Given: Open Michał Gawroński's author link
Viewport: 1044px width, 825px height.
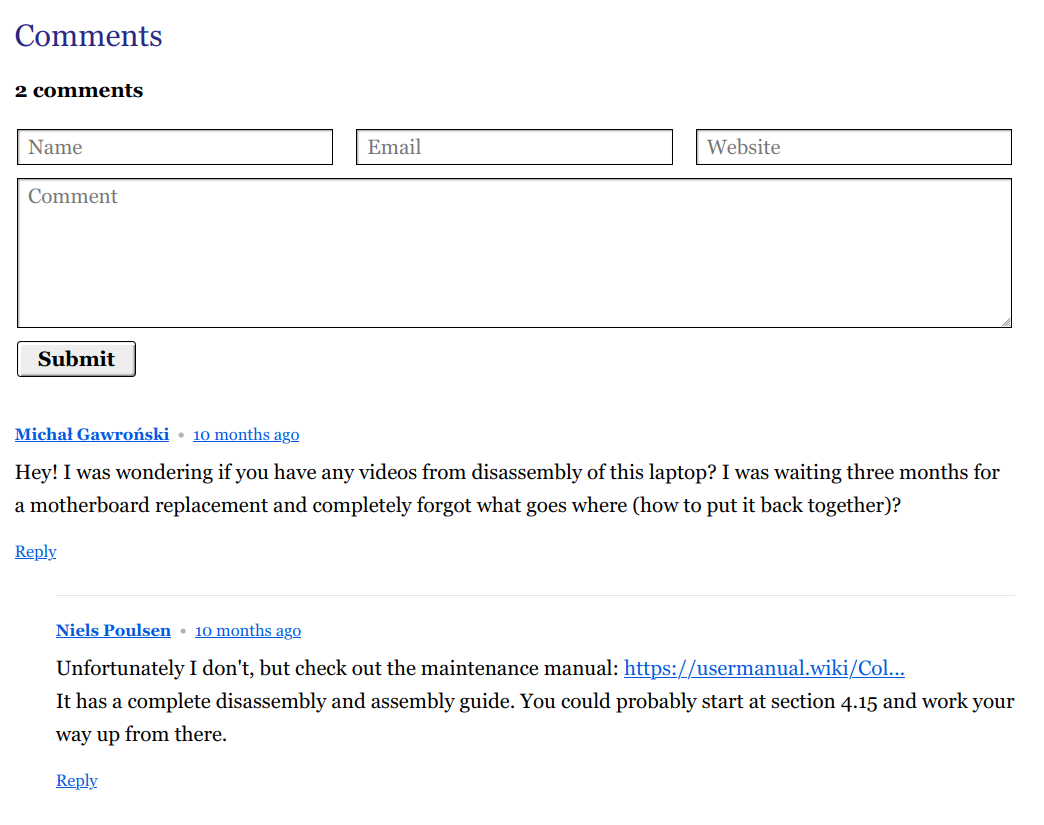Looking at the screenshot, I should [92, 435].
